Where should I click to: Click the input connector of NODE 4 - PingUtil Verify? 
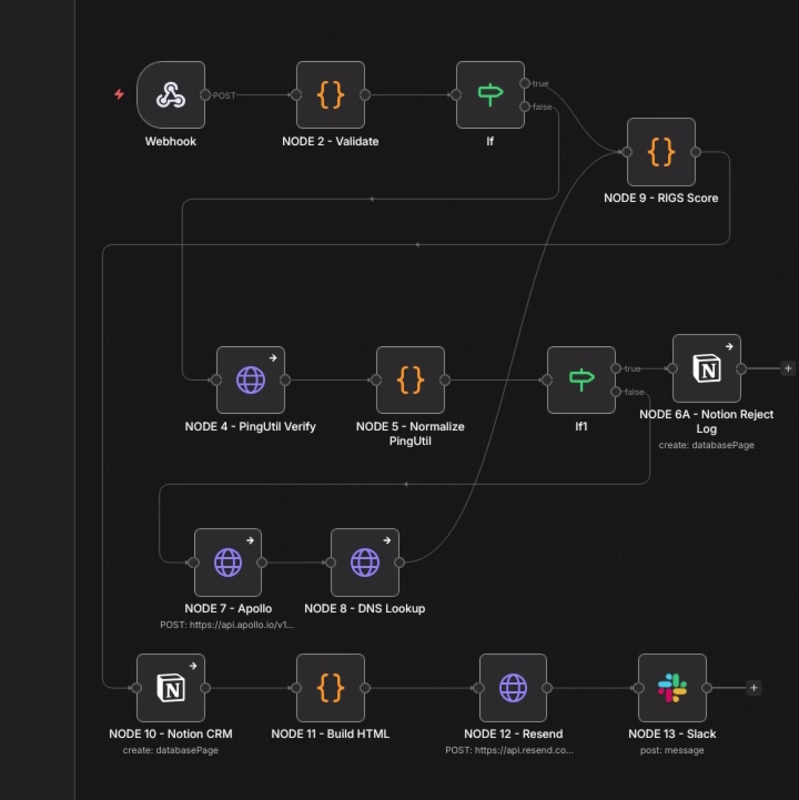216,380
